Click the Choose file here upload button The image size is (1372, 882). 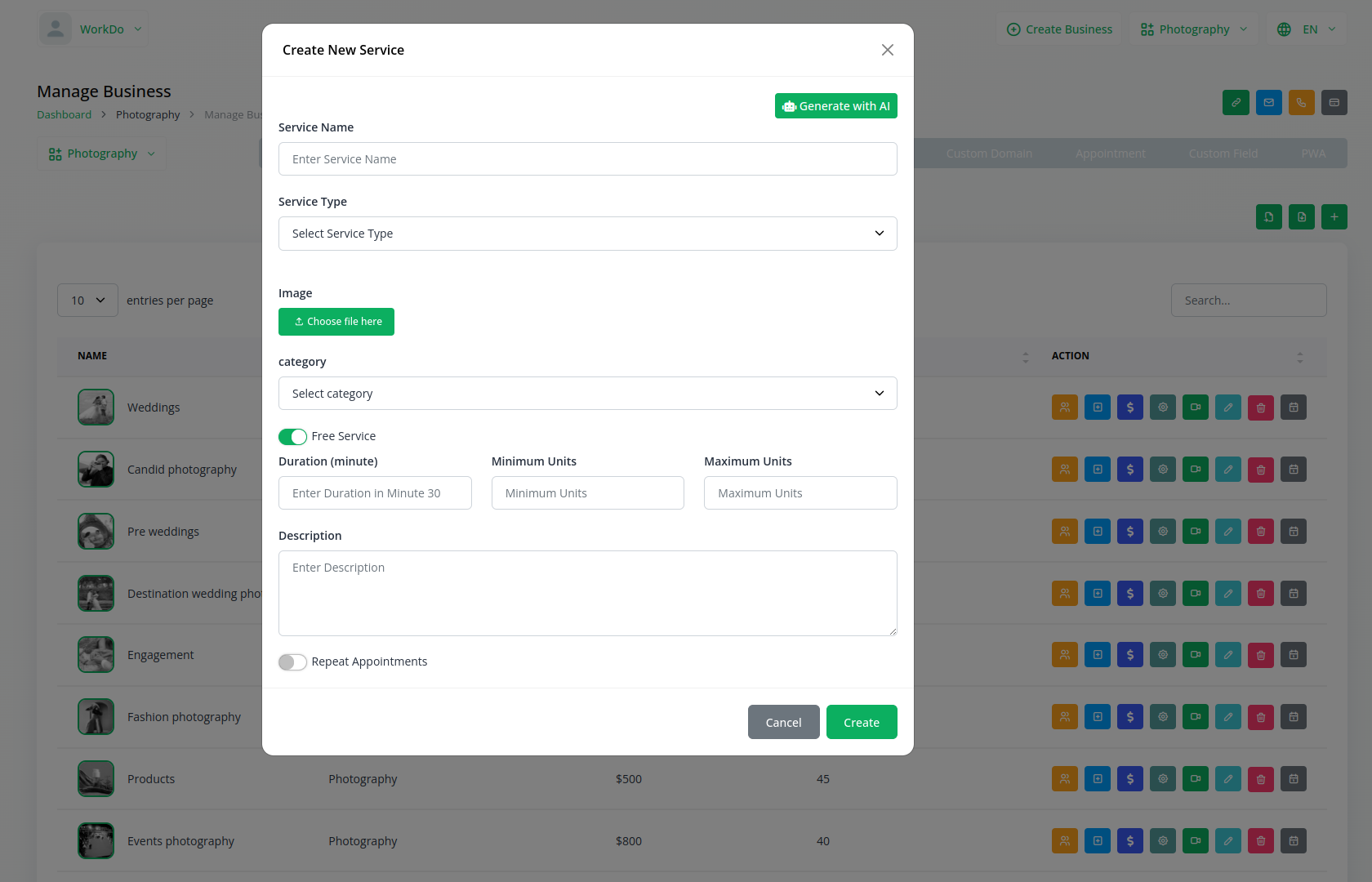click(336, 322)
